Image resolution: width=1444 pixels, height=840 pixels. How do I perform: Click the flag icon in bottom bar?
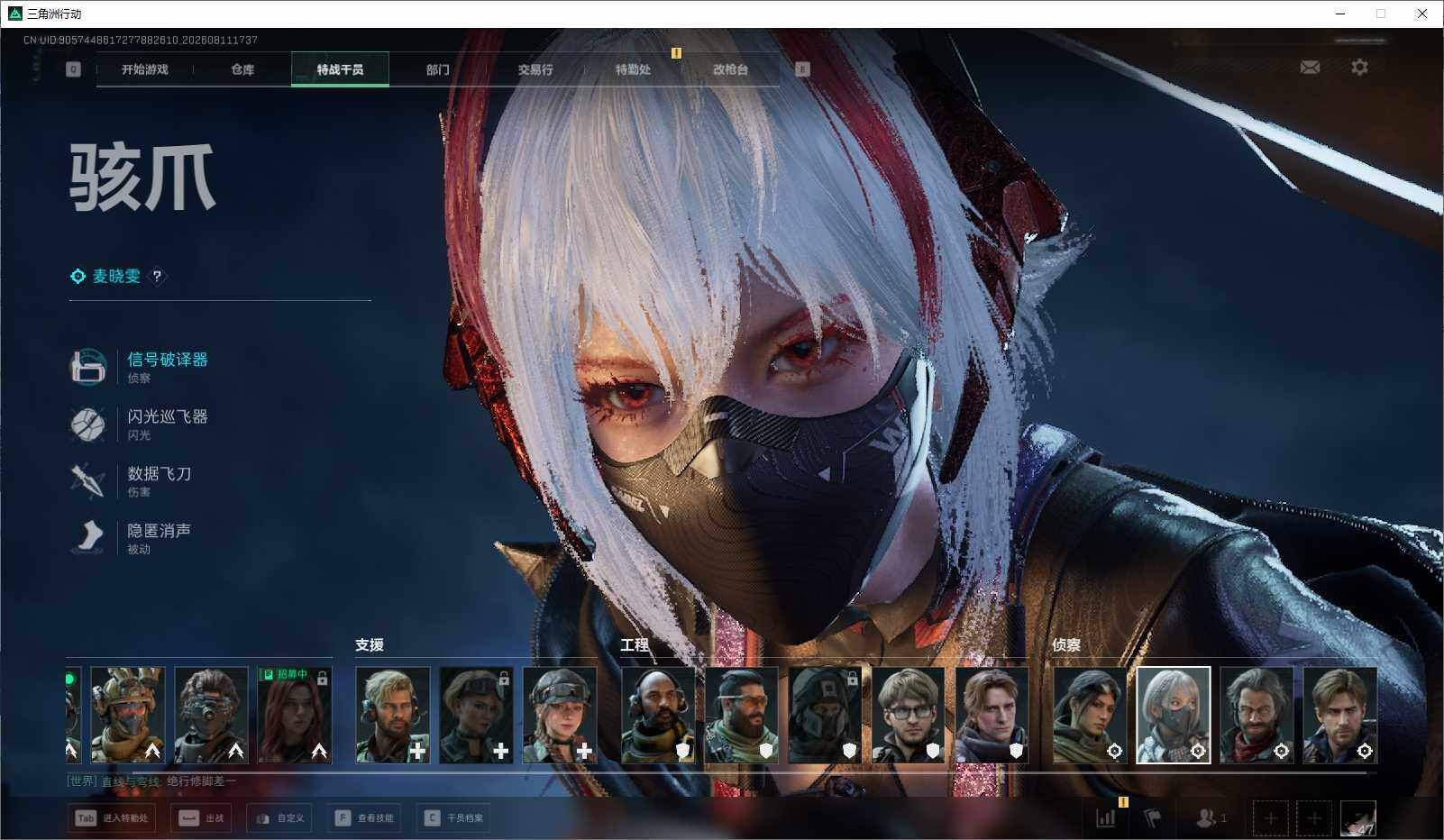click(x=1152, y=817)
